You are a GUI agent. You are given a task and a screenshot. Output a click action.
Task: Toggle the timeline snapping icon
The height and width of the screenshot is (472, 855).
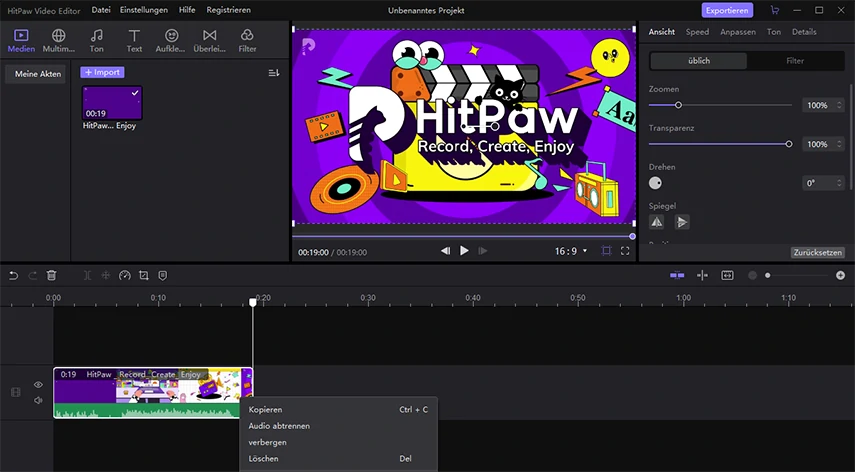point(677,276)
